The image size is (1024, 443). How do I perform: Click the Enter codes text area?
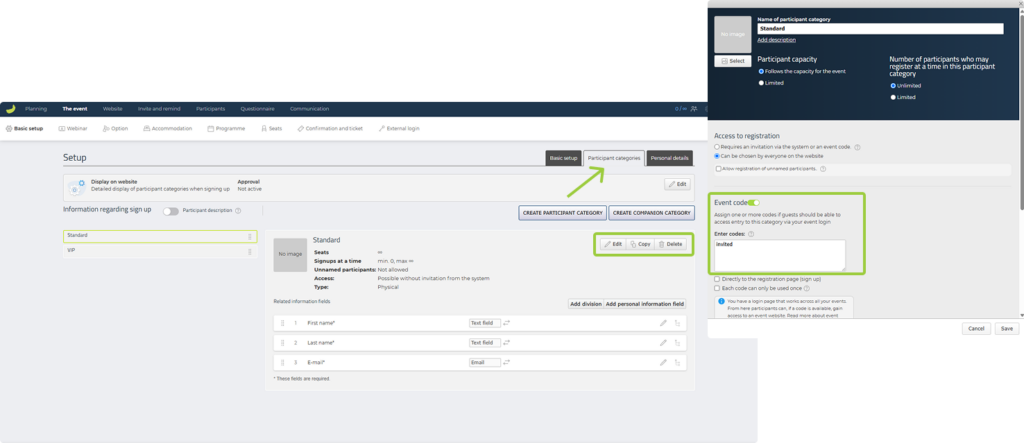tap(780, 255)
